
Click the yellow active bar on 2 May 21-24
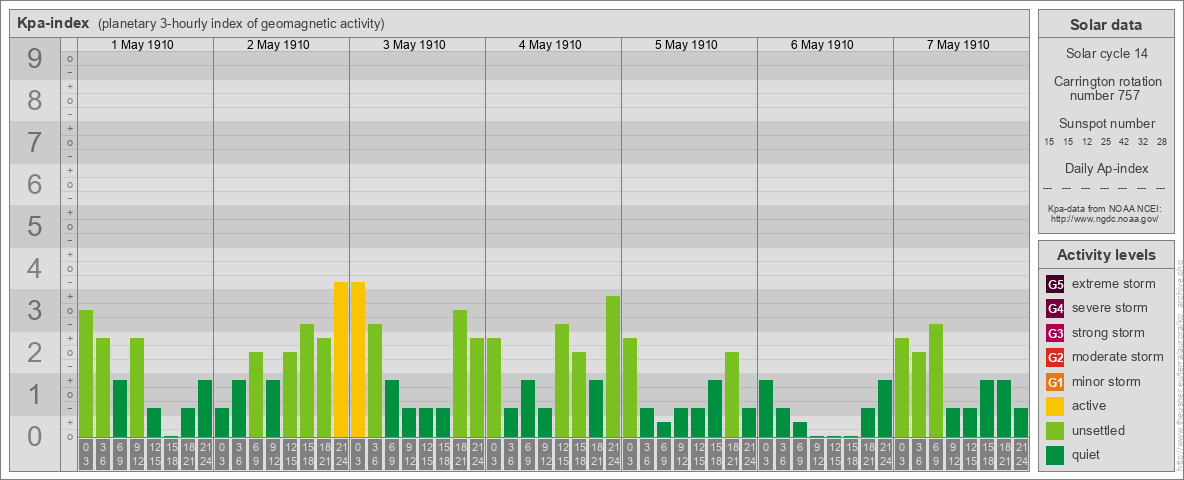341,359
